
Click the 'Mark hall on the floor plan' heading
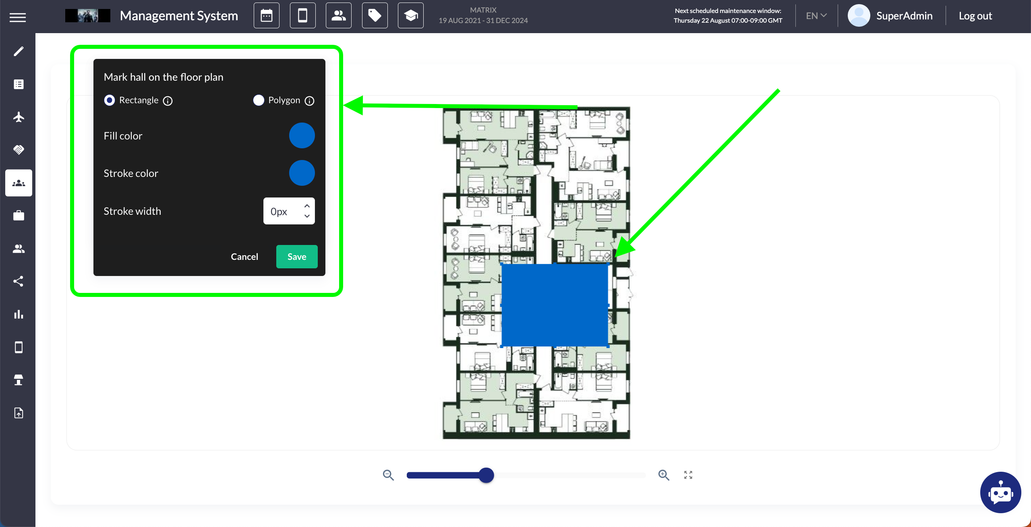[x=163, y=77]
